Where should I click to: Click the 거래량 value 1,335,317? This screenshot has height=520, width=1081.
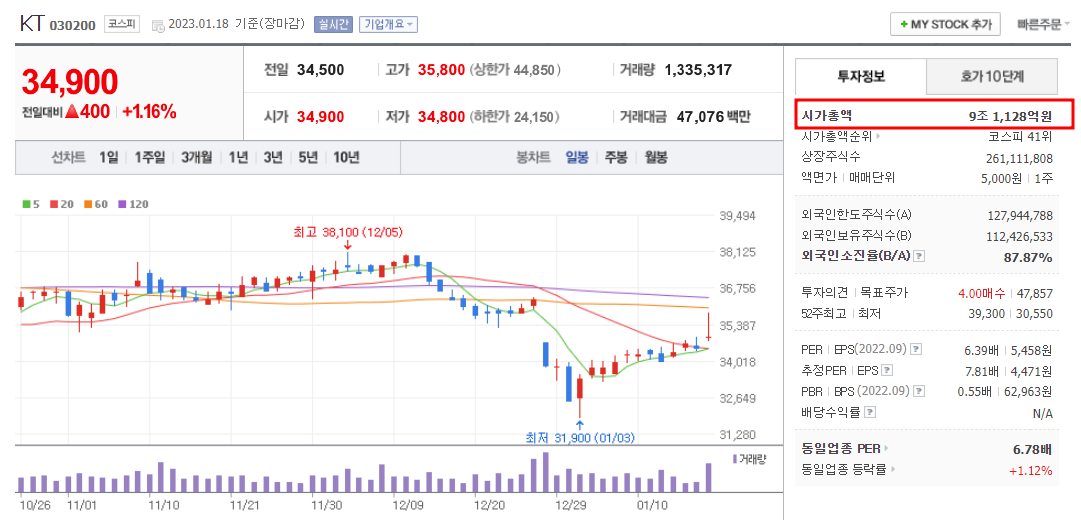698,70
